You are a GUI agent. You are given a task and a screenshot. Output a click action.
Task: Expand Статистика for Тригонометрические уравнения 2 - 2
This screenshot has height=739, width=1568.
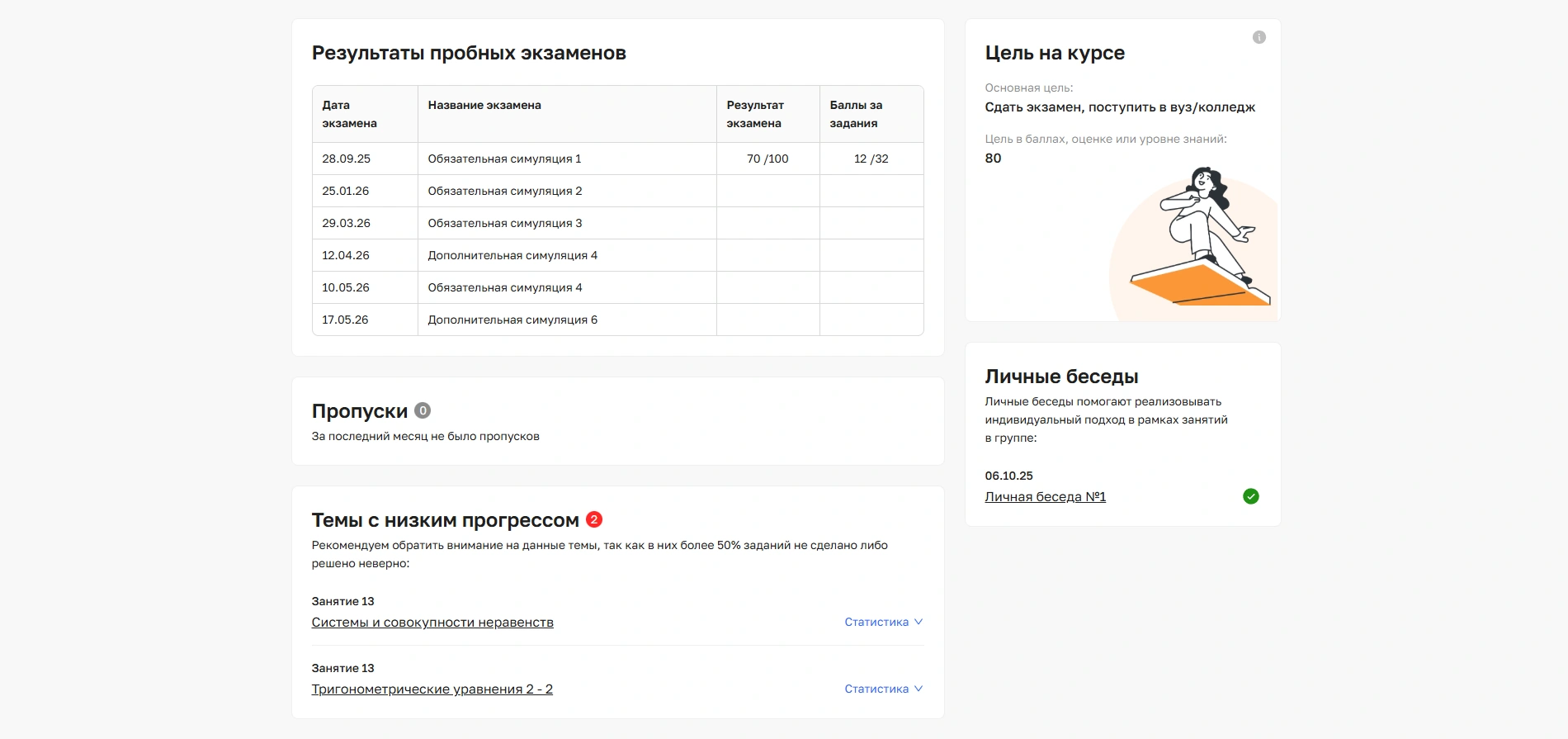[x=883, y=689]
